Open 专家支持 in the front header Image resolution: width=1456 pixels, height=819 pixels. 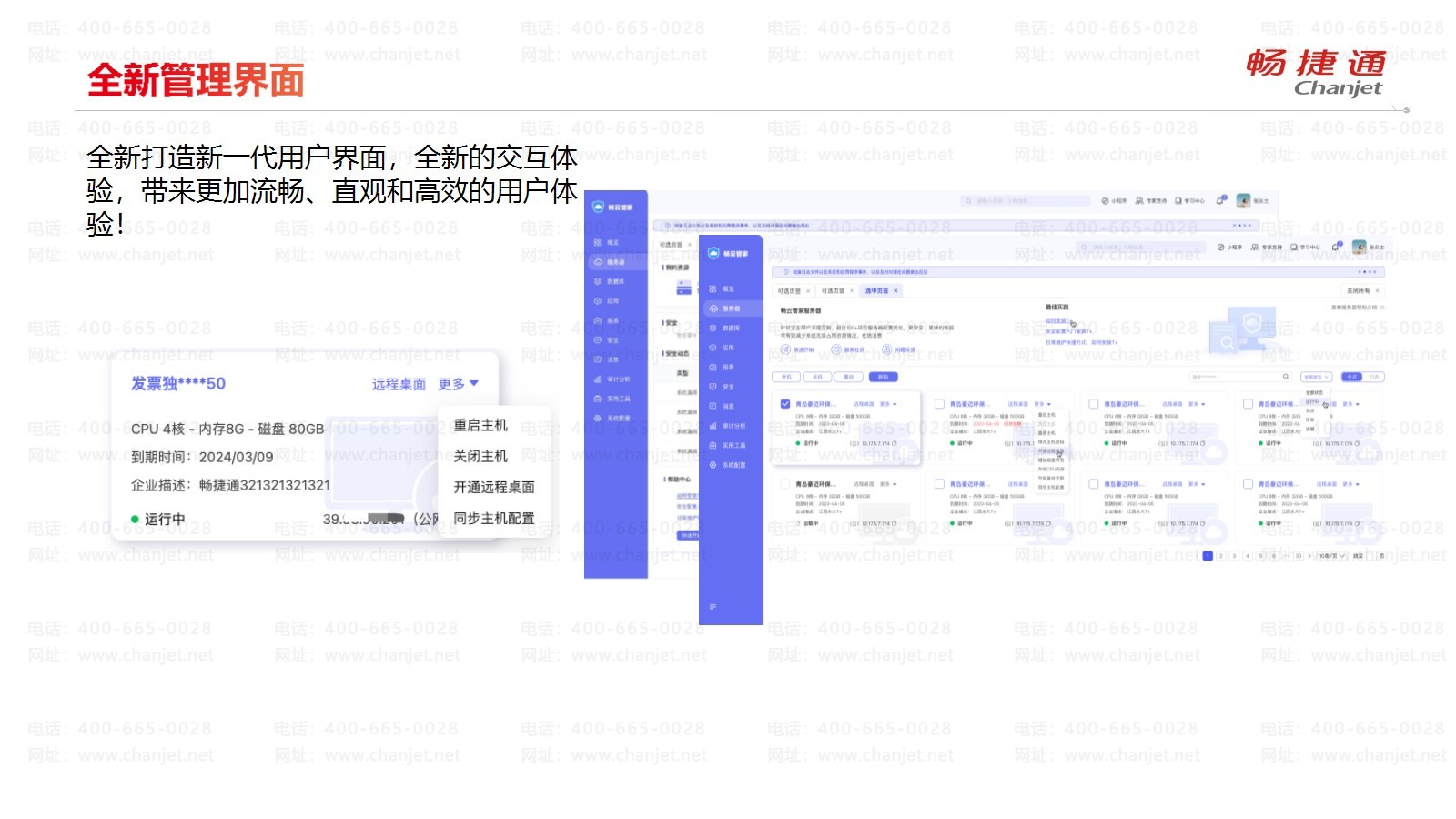point(1267,248)
